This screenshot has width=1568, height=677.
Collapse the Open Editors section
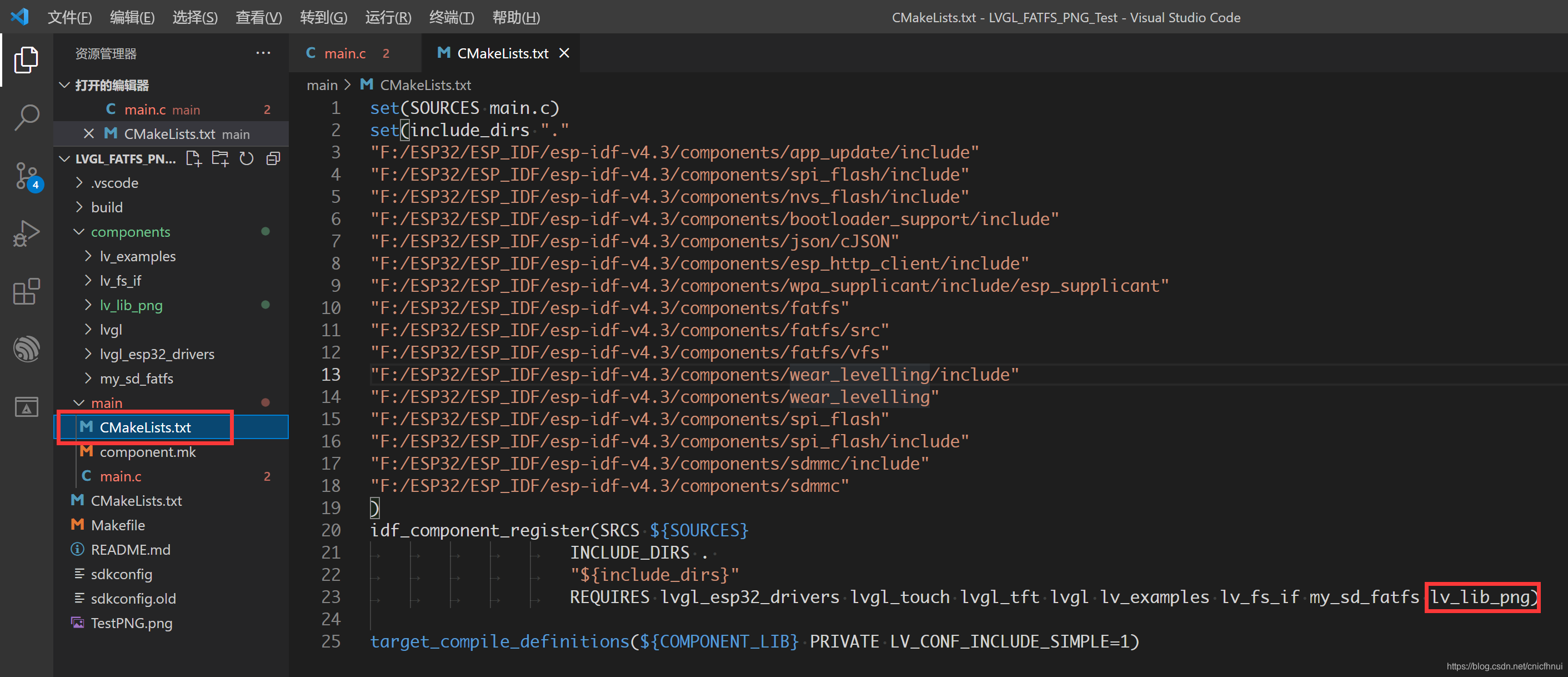(x=64, y=84)
